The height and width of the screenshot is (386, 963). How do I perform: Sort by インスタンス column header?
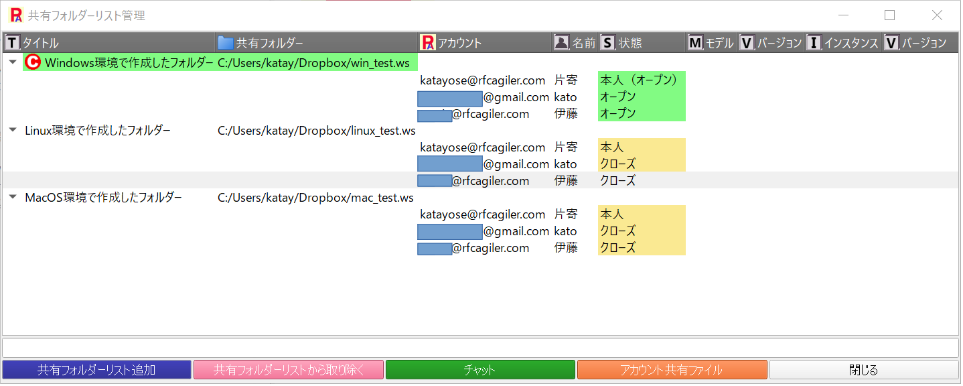click(x=843, y=43)
